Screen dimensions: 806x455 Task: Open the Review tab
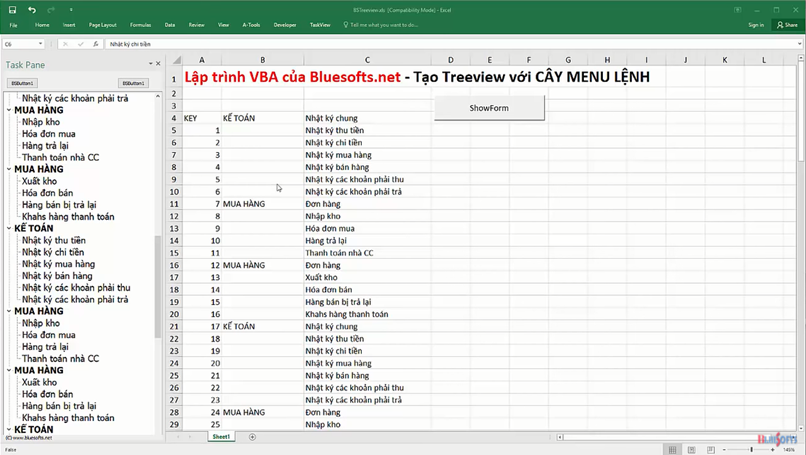(x=196, y=25)
